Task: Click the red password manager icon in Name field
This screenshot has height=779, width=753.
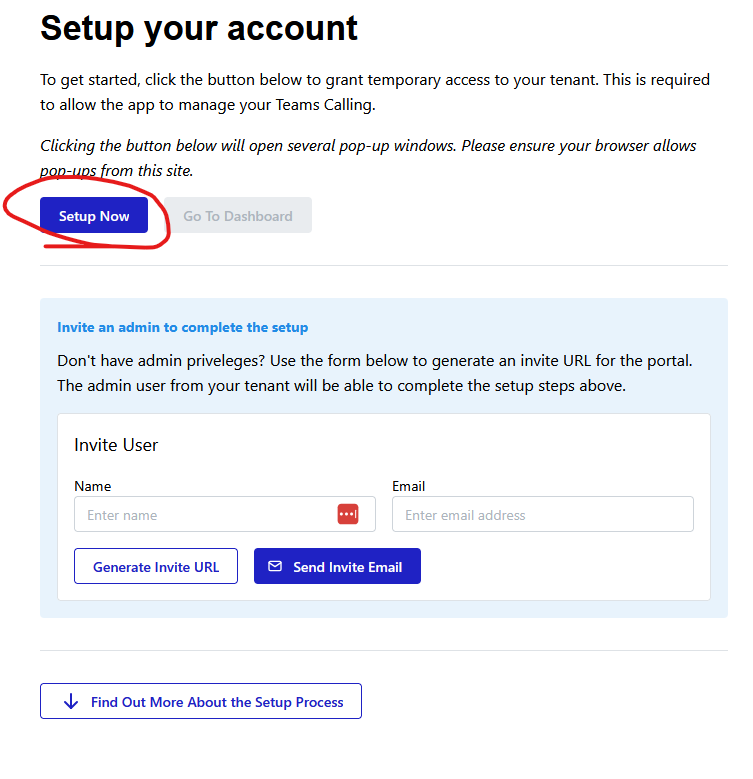Action: pos(348,514)
